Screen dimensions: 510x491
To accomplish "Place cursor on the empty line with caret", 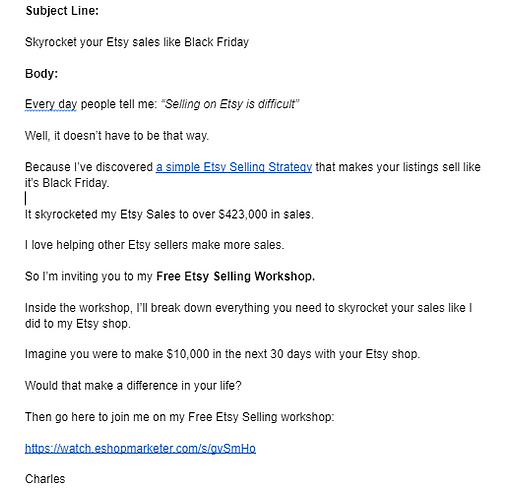I will click(x=26, y=198).
